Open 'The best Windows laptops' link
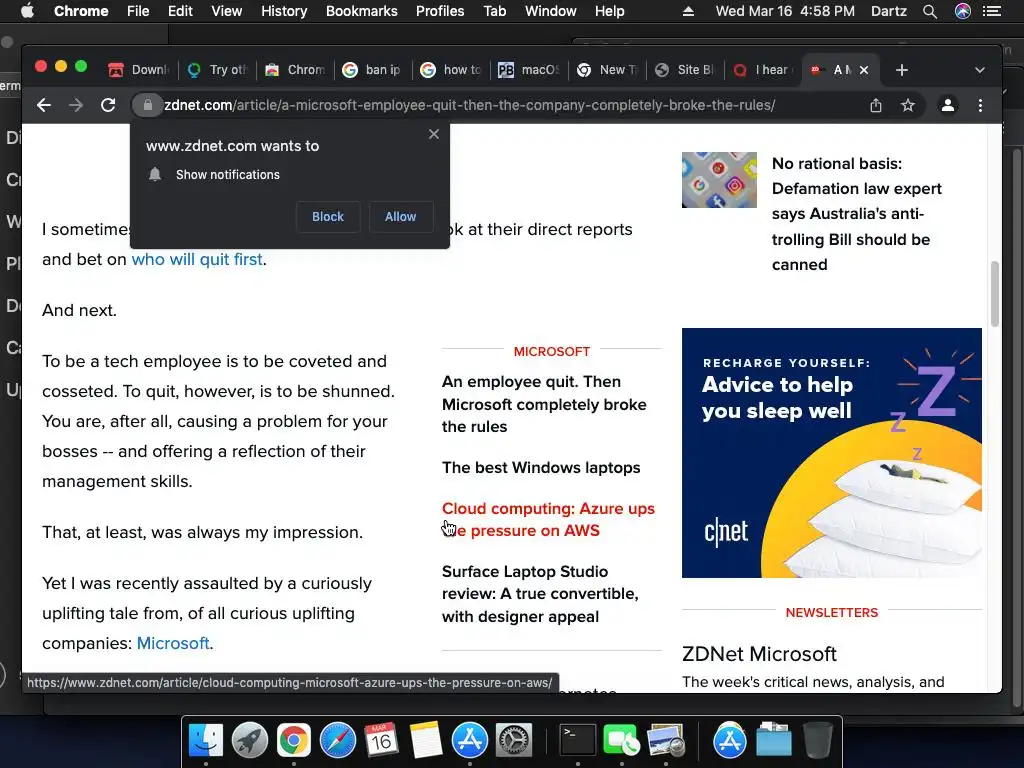 (x=541, y=468)
